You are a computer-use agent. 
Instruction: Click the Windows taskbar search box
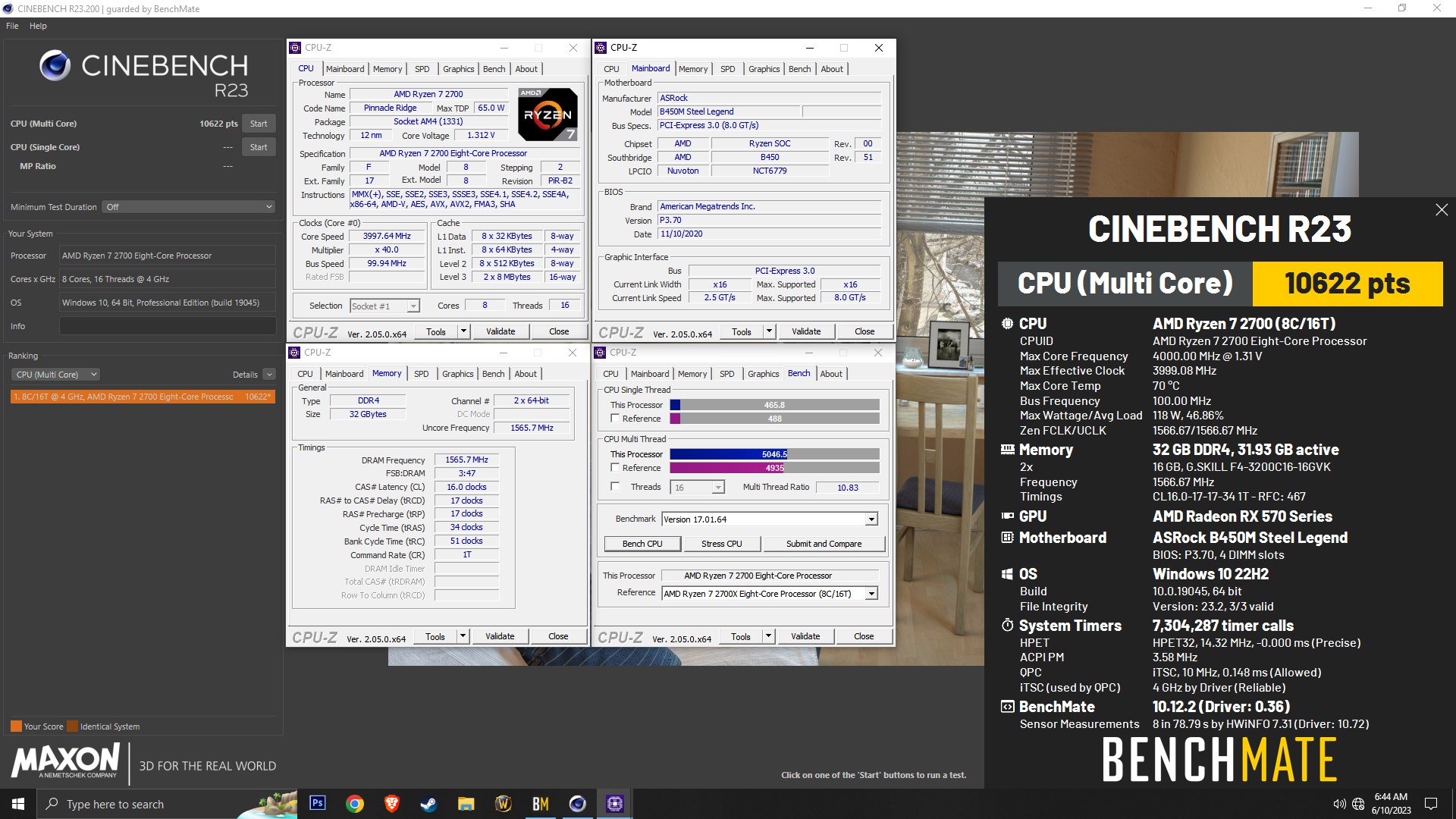tap(167, 804)
